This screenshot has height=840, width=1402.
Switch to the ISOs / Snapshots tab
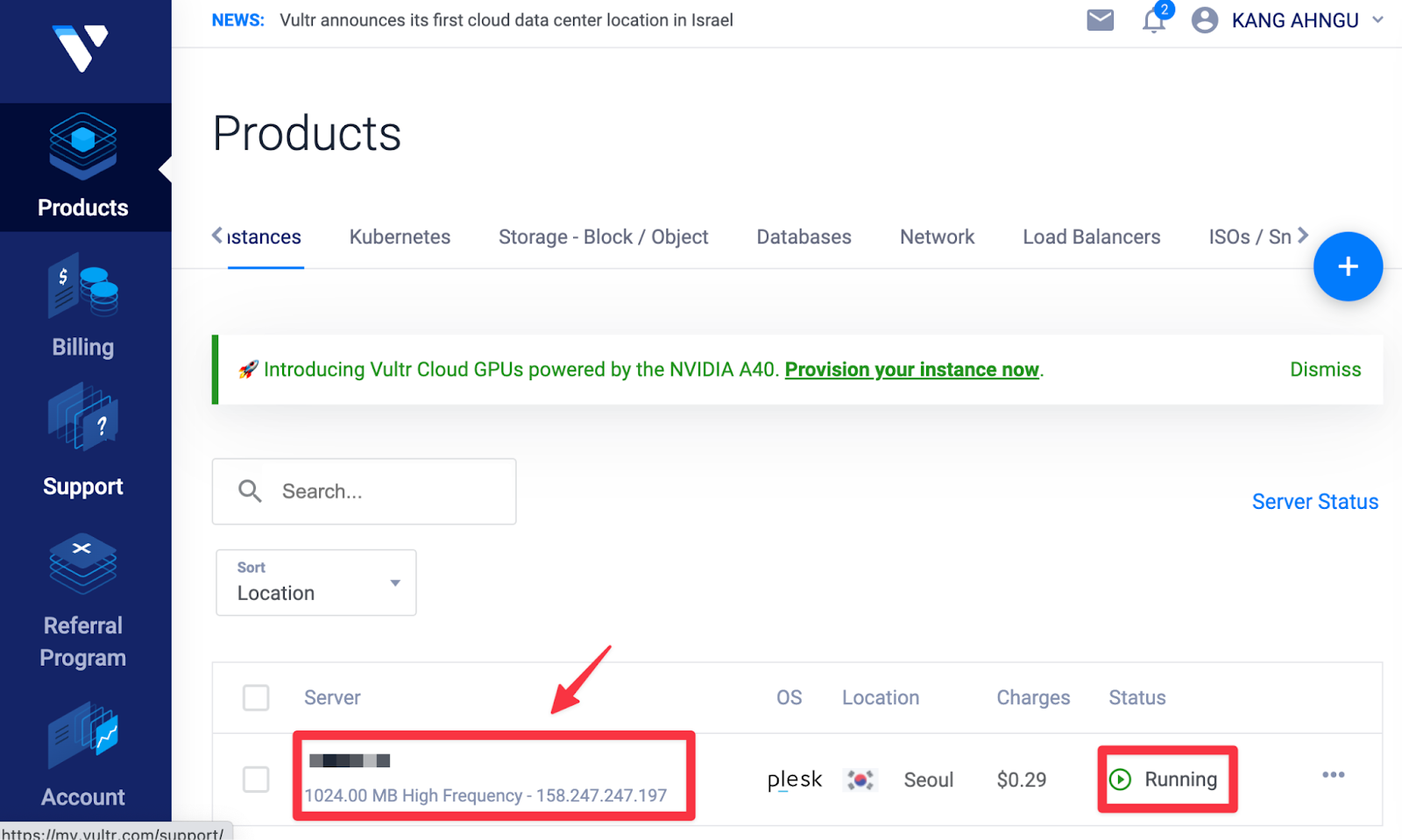[x=1250, y=237]
